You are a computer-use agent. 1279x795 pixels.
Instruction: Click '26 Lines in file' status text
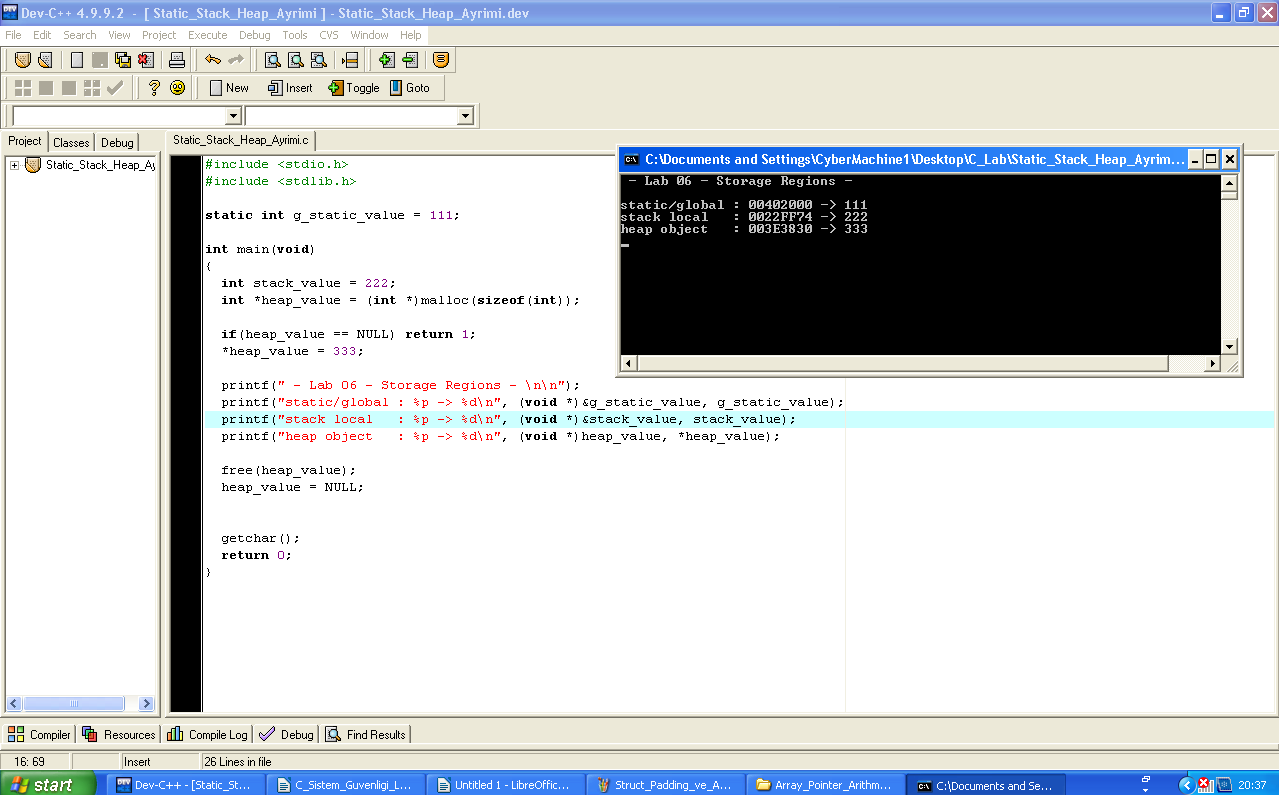pyautogui.click(x=239, y=762)
